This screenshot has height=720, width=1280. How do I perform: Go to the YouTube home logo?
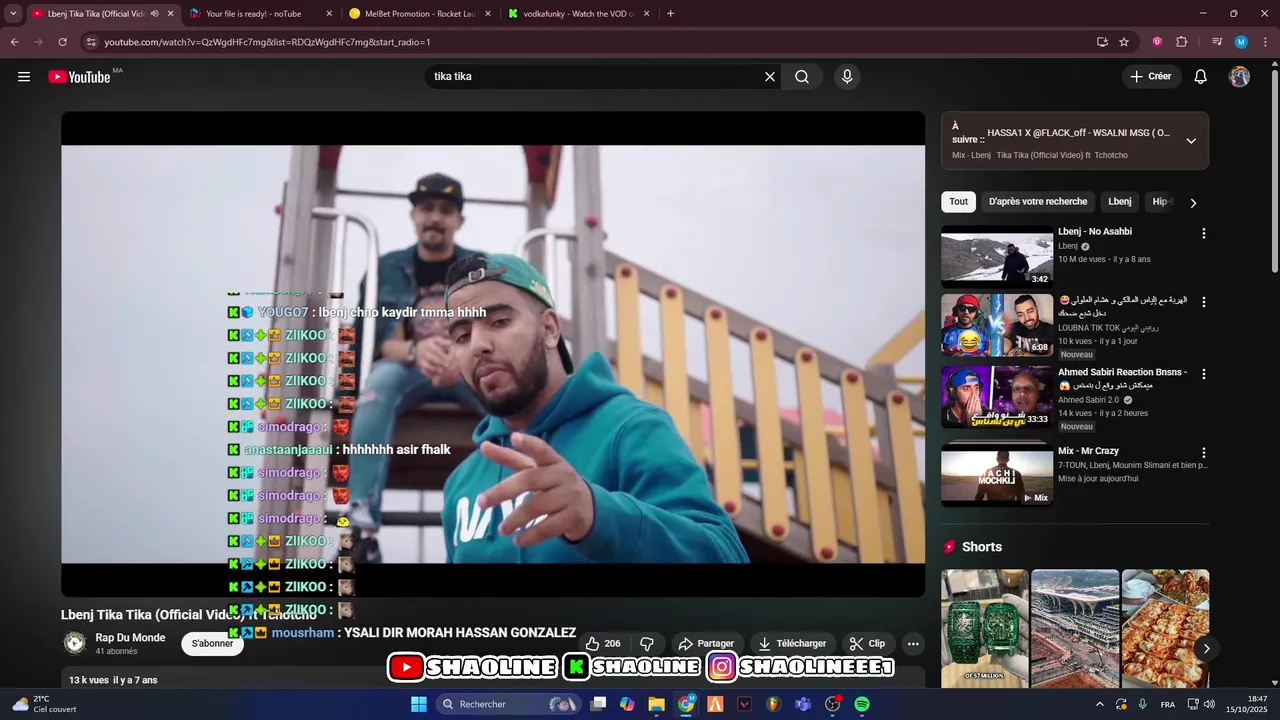(79, 77)
